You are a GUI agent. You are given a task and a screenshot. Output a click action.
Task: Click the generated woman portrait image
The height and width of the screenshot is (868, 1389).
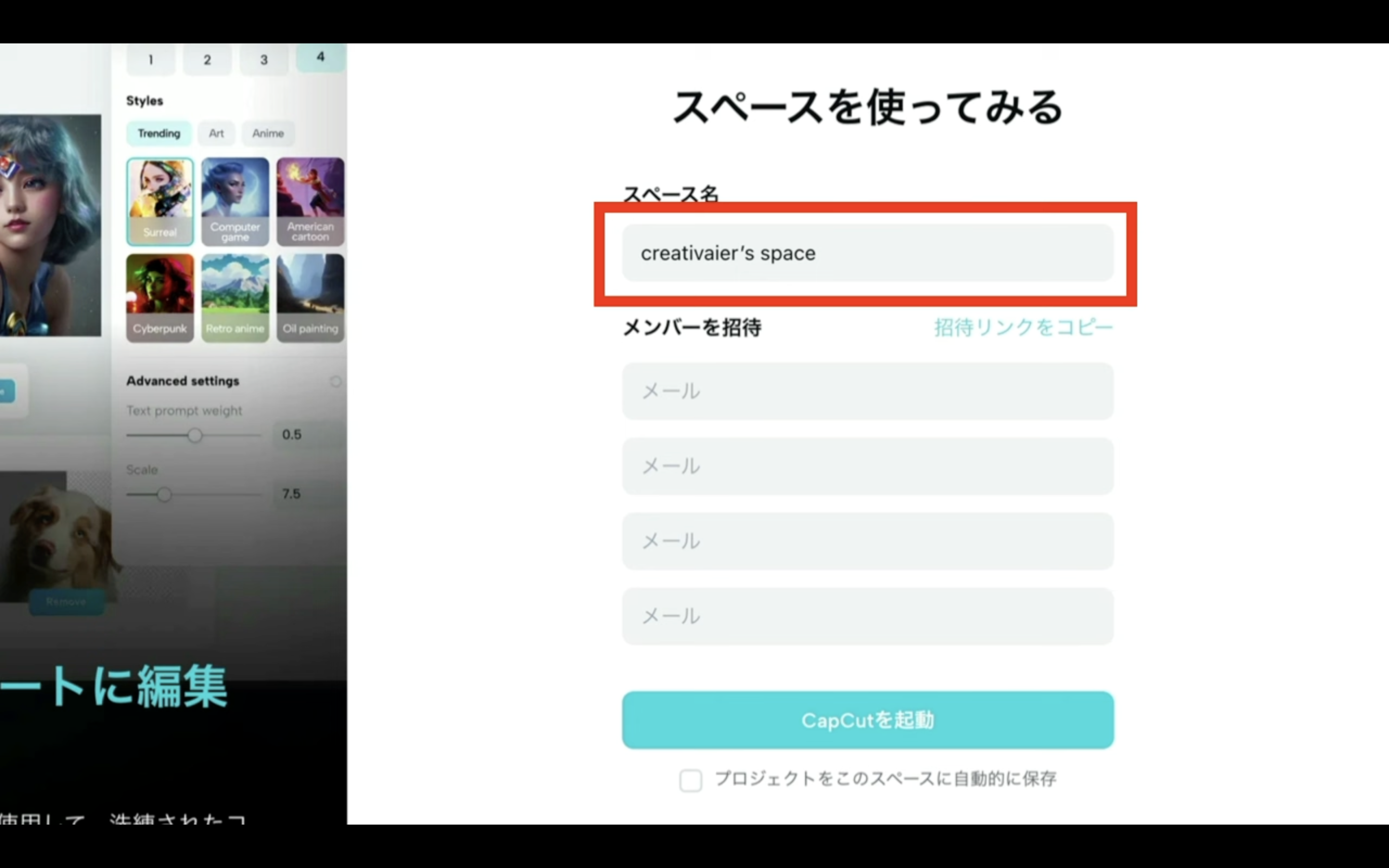(x=51, y=225)
